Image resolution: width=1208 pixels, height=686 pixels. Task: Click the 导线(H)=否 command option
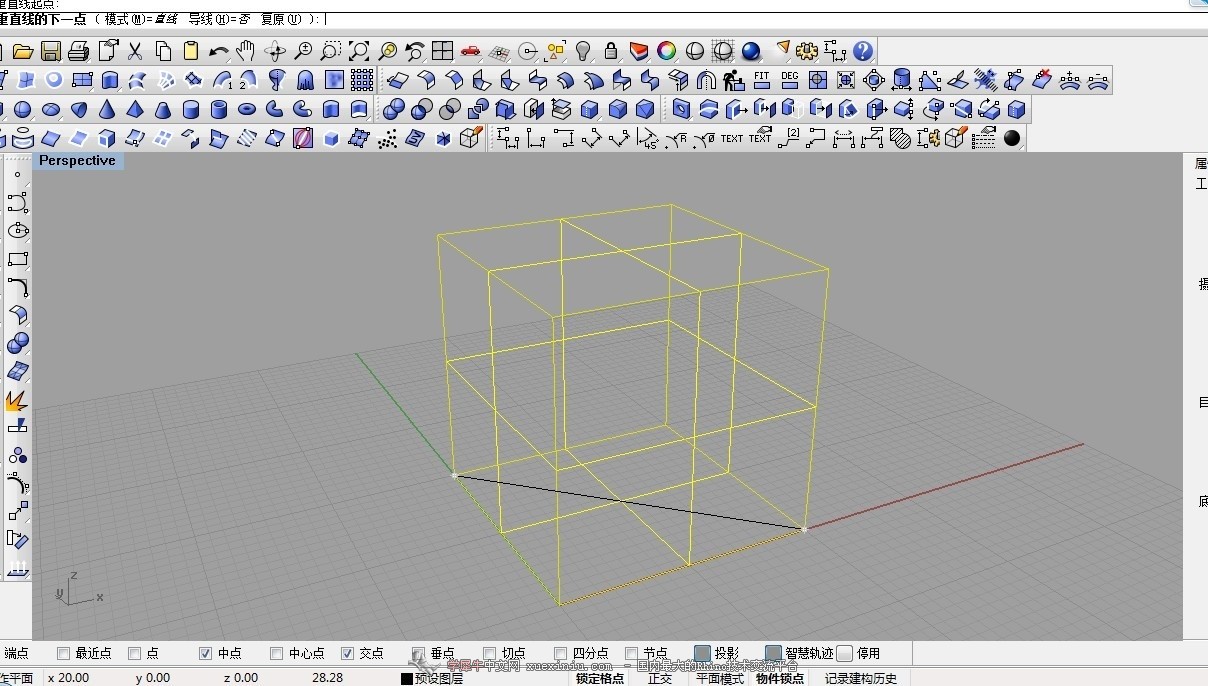pos(219,19)
